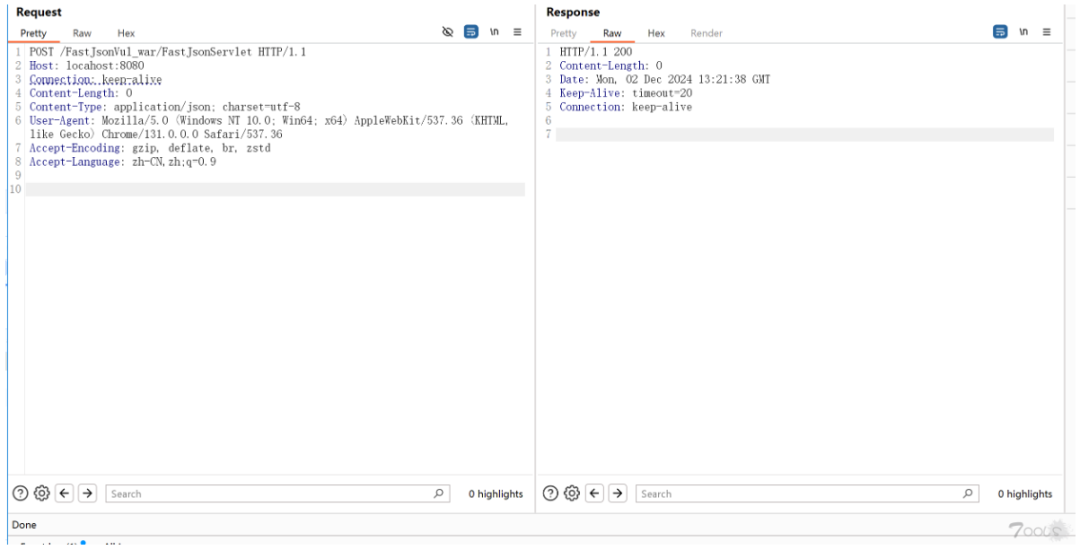
Task: Switch Request view to Pretty tab
Action: pyautogui.click(x=33, y=33)
